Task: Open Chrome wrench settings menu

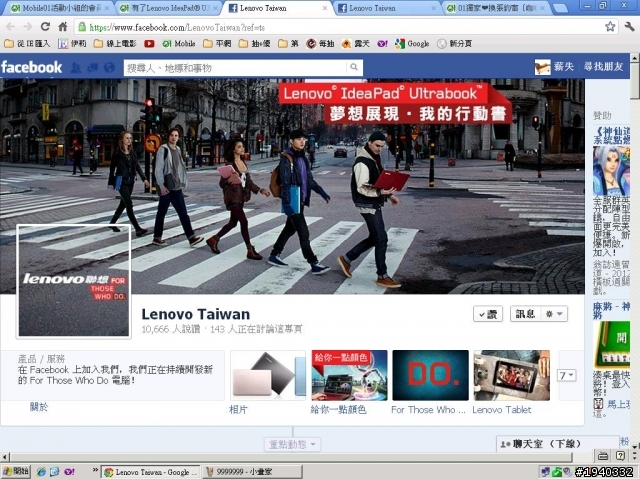Action: click(x=629, y=27)
